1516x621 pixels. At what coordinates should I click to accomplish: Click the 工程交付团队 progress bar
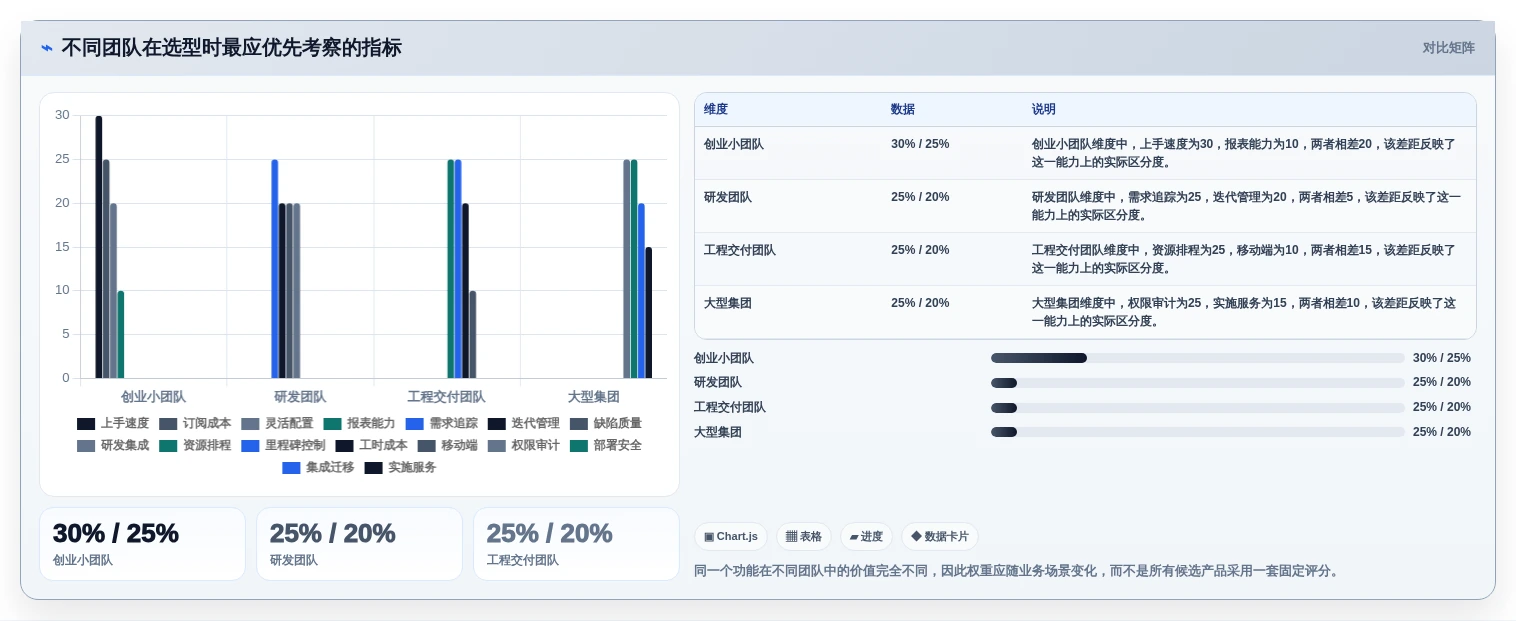[x=1197, y=408]
